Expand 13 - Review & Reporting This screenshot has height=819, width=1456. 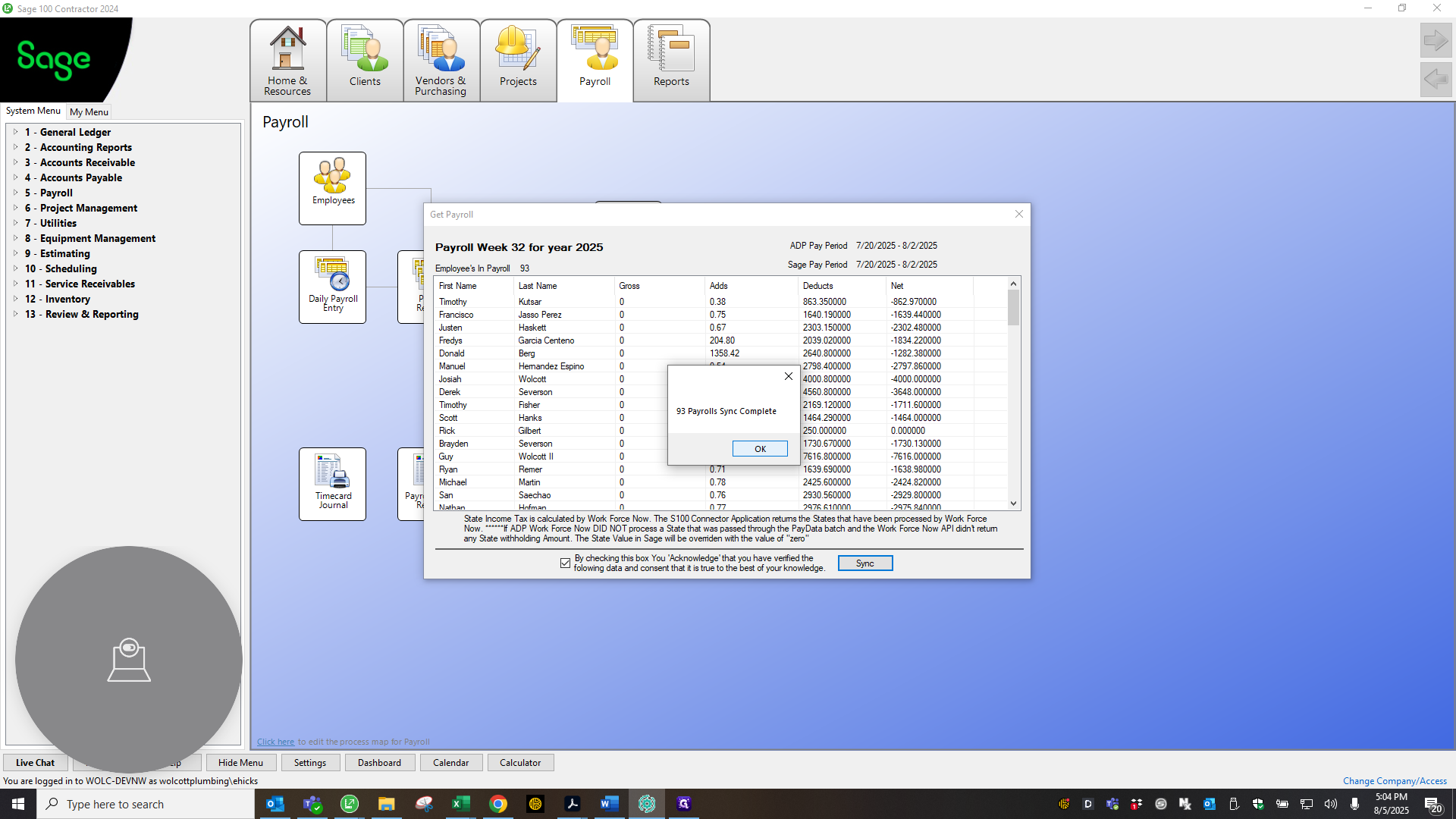click(x=15, y=314)
